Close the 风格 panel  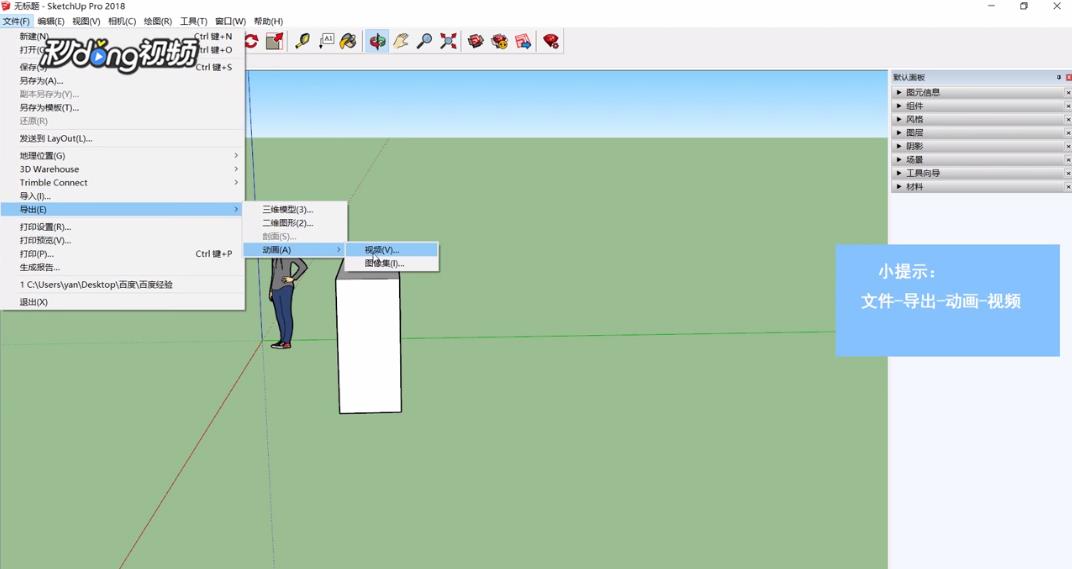[x=1068, y=119]
